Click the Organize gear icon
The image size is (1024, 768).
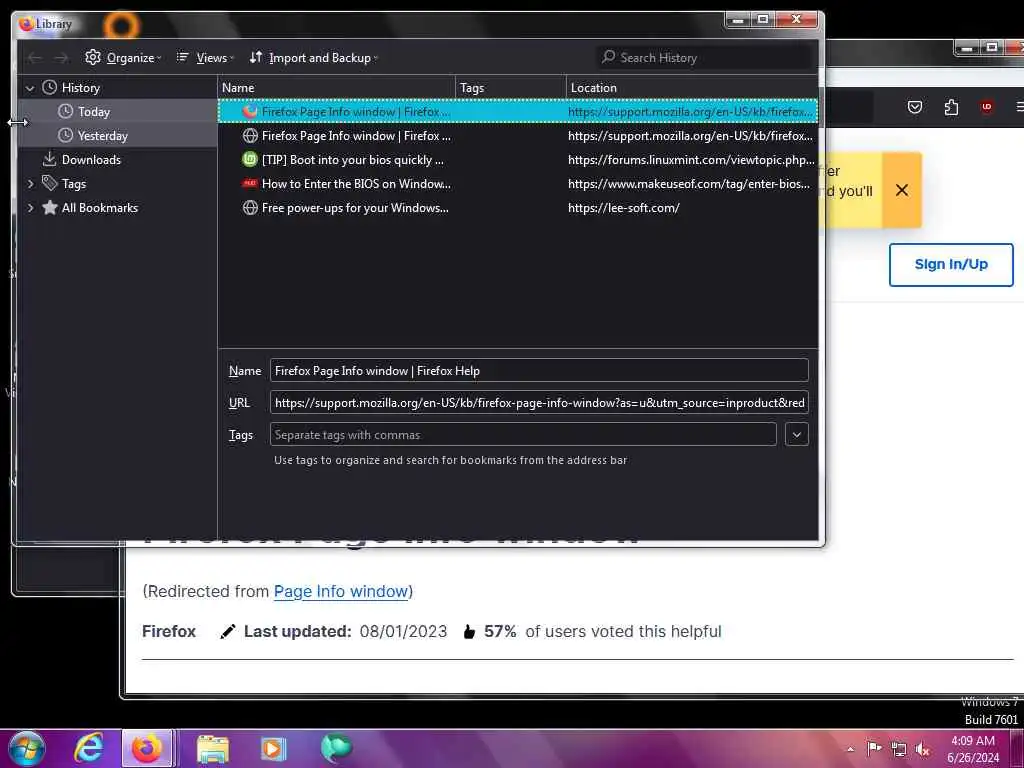93,57
